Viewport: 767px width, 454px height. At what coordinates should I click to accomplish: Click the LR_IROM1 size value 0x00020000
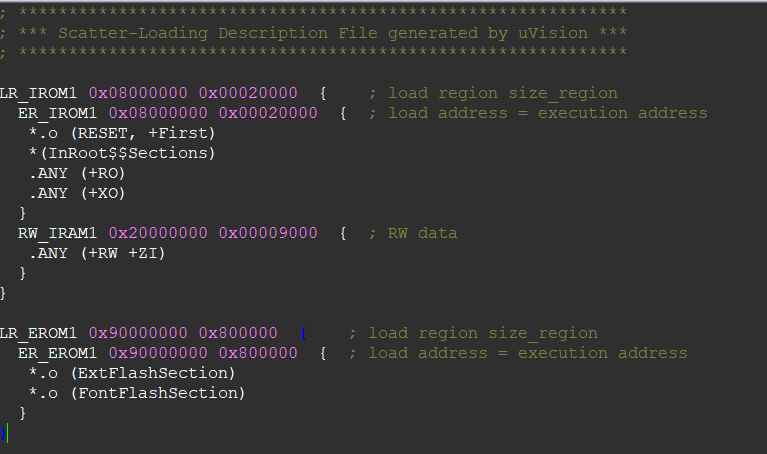point(248,93)
